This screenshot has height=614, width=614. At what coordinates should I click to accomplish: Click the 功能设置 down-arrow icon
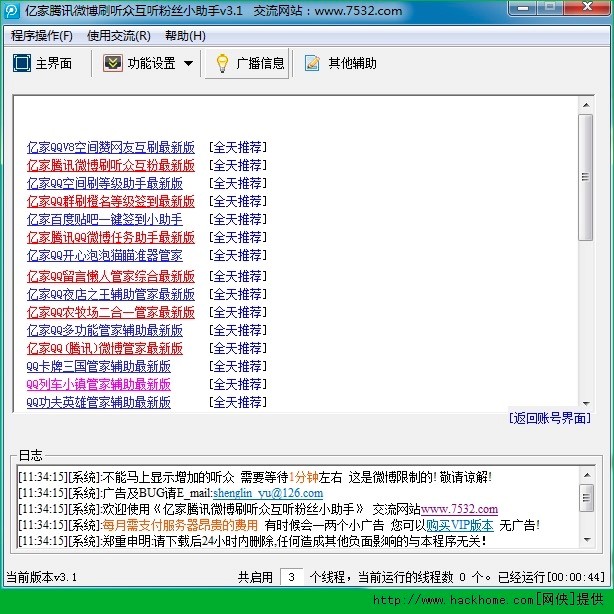(113, 63)
